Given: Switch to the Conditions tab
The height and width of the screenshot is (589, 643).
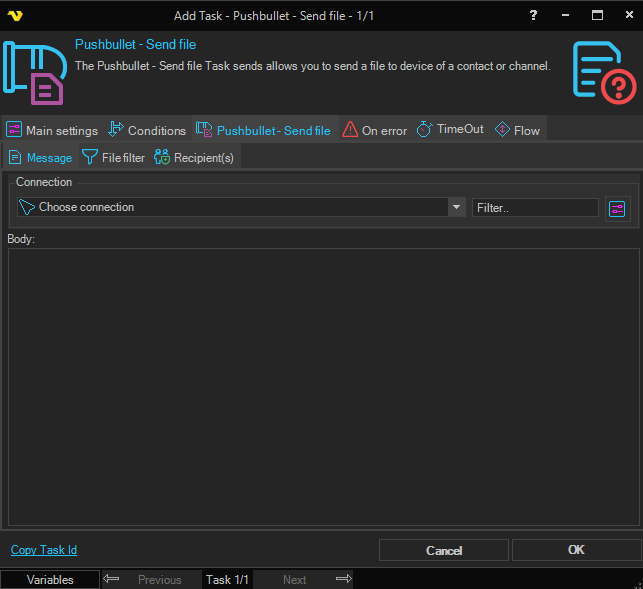Looking at the screenshot, I should point(146,130).
